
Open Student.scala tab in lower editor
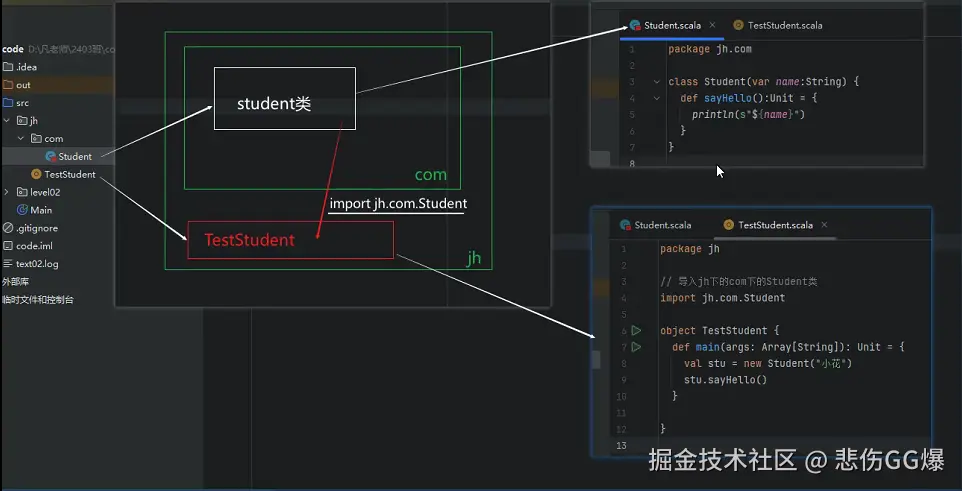point(656,225)
